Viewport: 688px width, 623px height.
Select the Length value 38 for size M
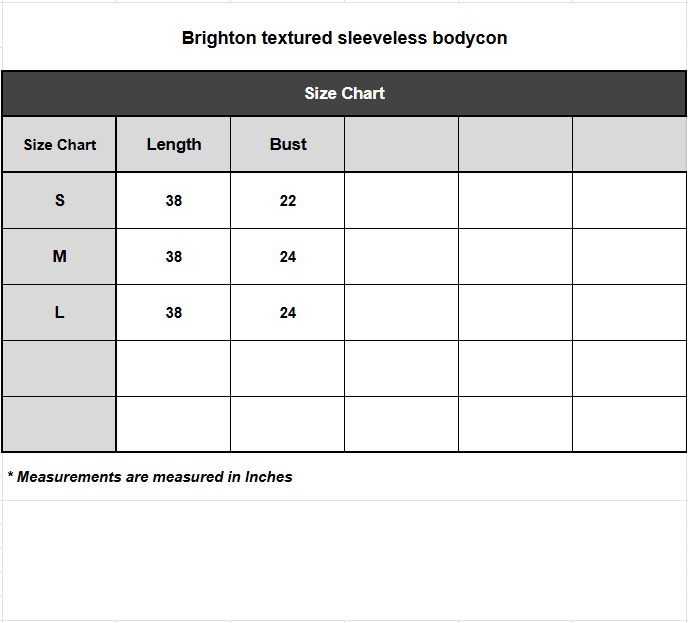(x=174, y=256)
